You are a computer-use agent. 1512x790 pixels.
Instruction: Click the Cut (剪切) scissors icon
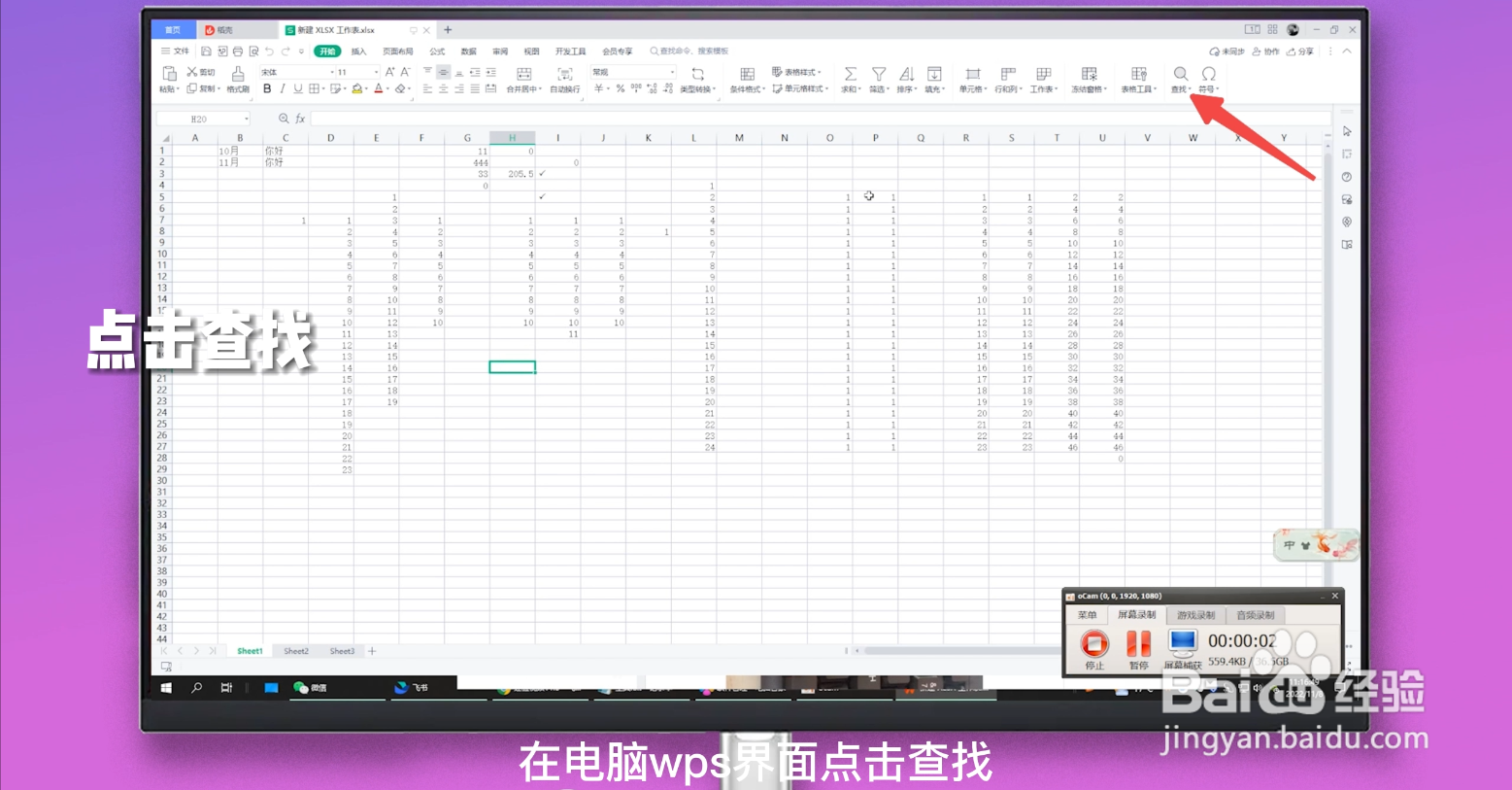192,72
